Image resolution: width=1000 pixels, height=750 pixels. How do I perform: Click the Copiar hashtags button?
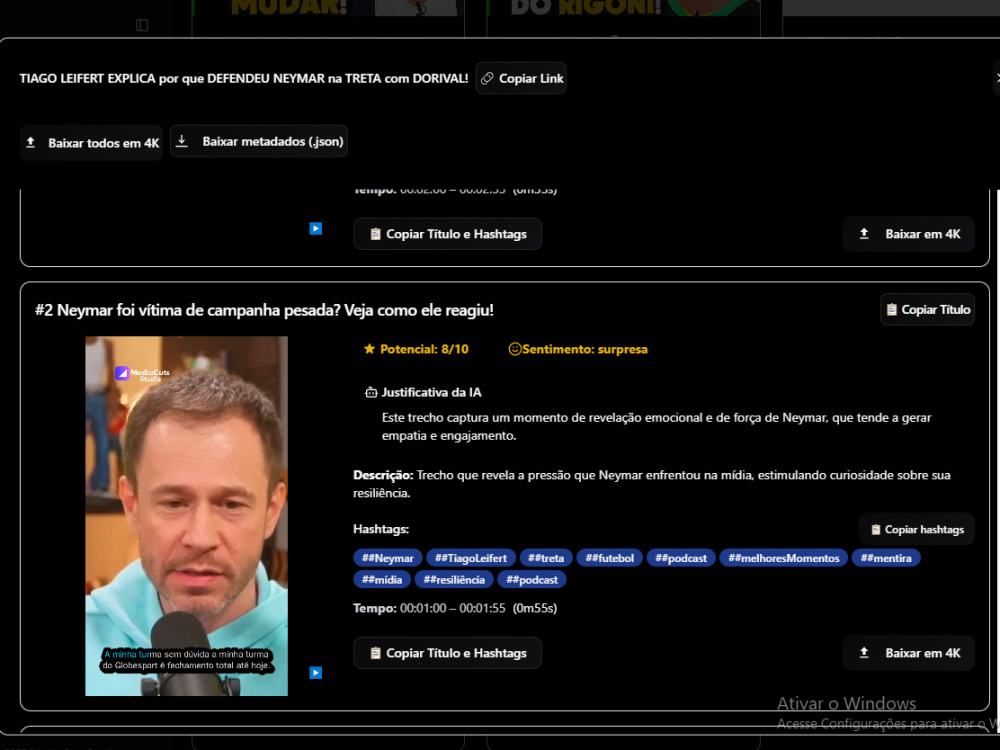pos(917,529)
